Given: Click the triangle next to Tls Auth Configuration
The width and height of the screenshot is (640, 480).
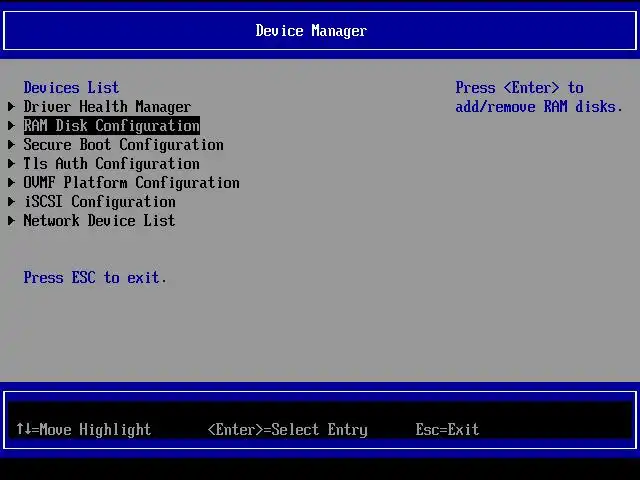Looking at the screenshot, I should [x=11, y=164].
